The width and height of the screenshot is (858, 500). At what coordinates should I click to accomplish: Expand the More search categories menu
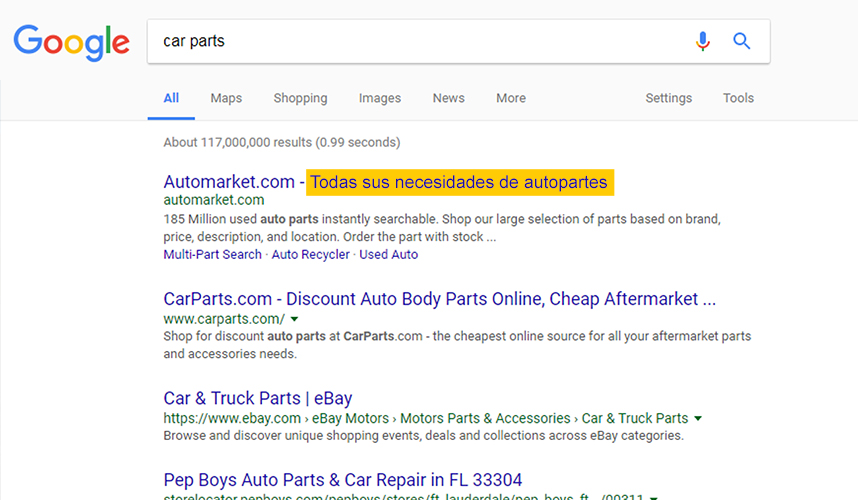[511, 98]
